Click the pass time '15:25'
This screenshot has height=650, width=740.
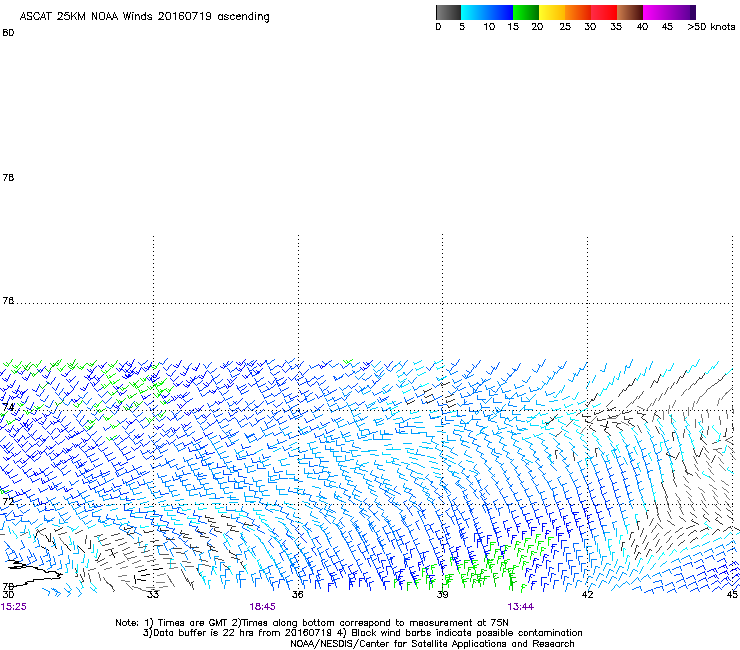[x=14, y=607]
